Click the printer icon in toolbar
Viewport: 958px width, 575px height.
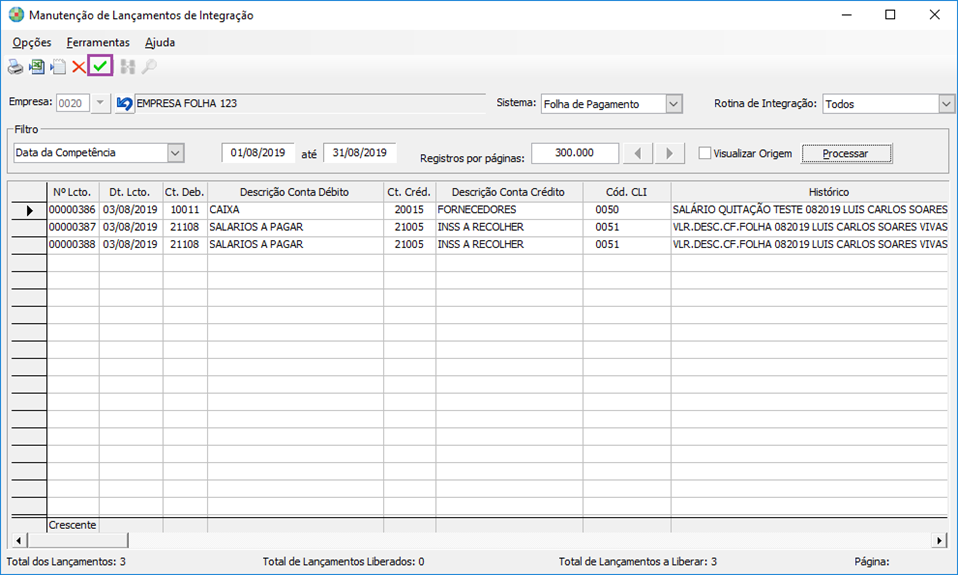(15, 67)
